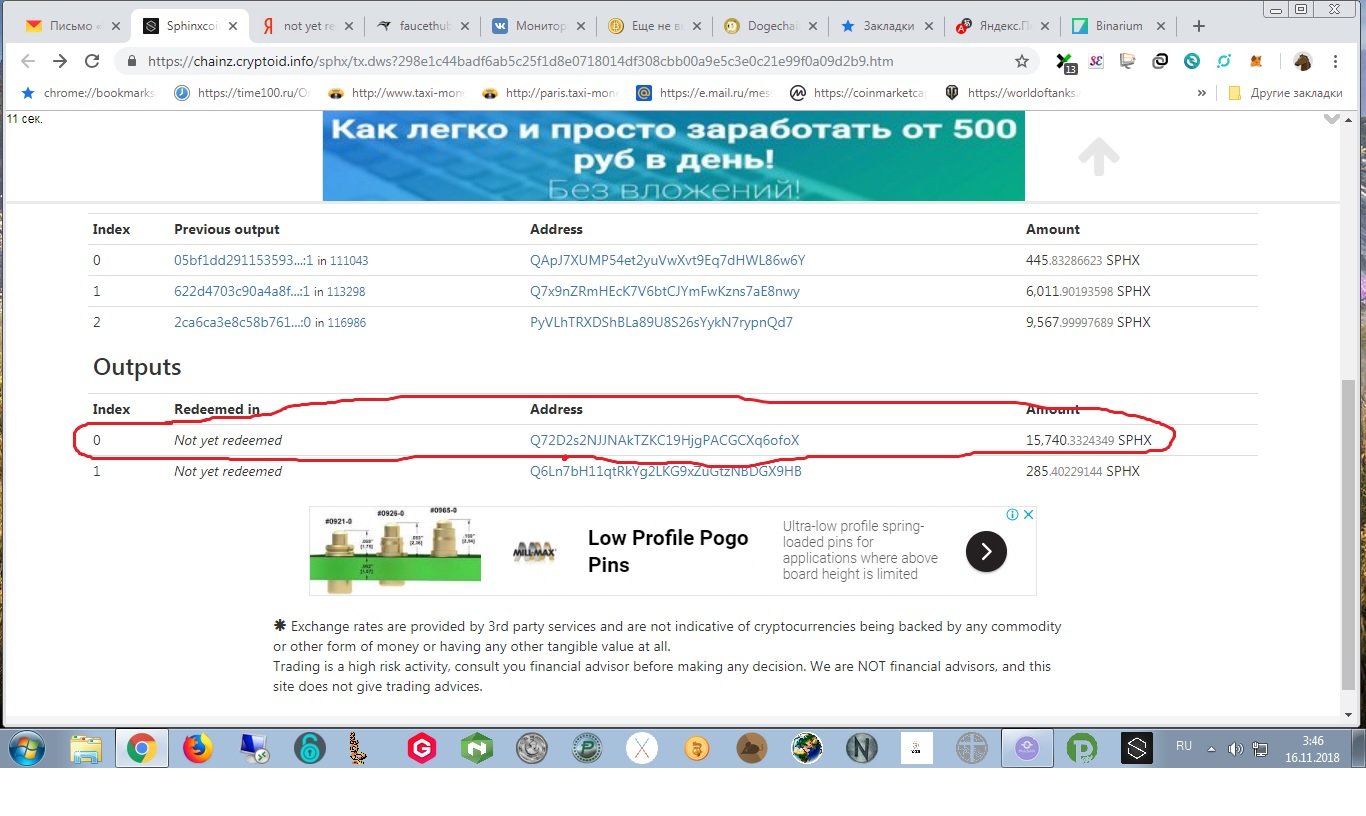Collapse the top panel chevron
Image resolution: width=1366 pixels, height=816 pixels.
click(x=1330, y=118)
